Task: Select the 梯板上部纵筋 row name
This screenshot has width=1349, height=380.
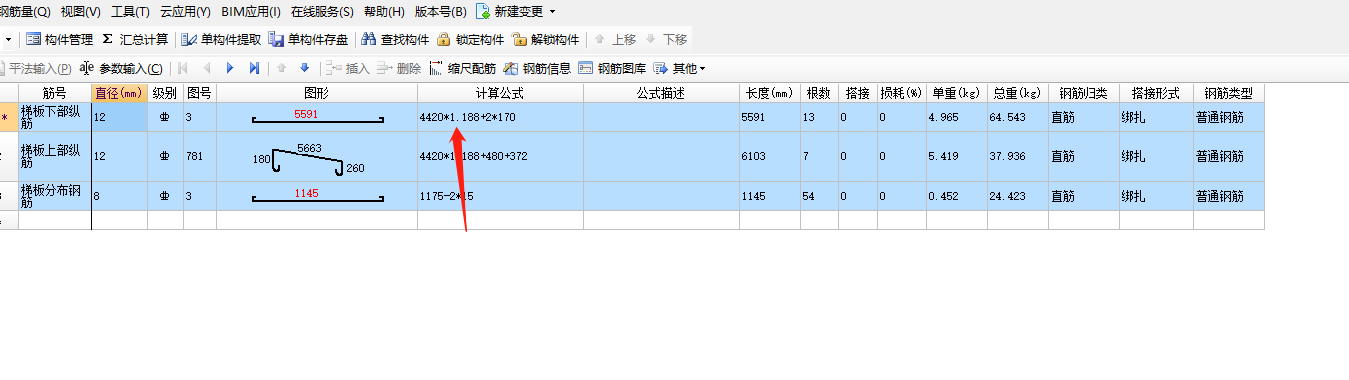Action: 55,157
